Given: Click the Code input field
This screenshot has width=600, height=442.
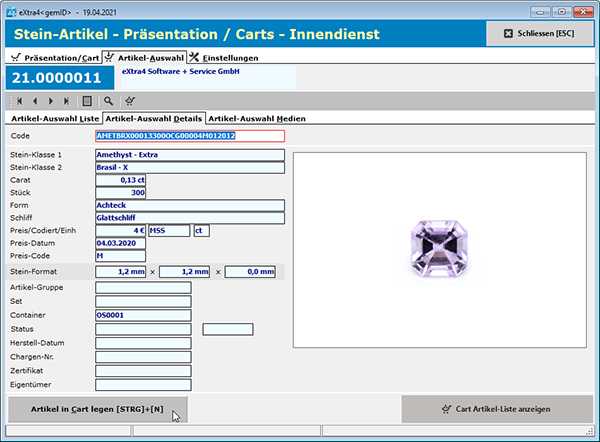Looking at the screenshot, I should (x=189, y=136).
